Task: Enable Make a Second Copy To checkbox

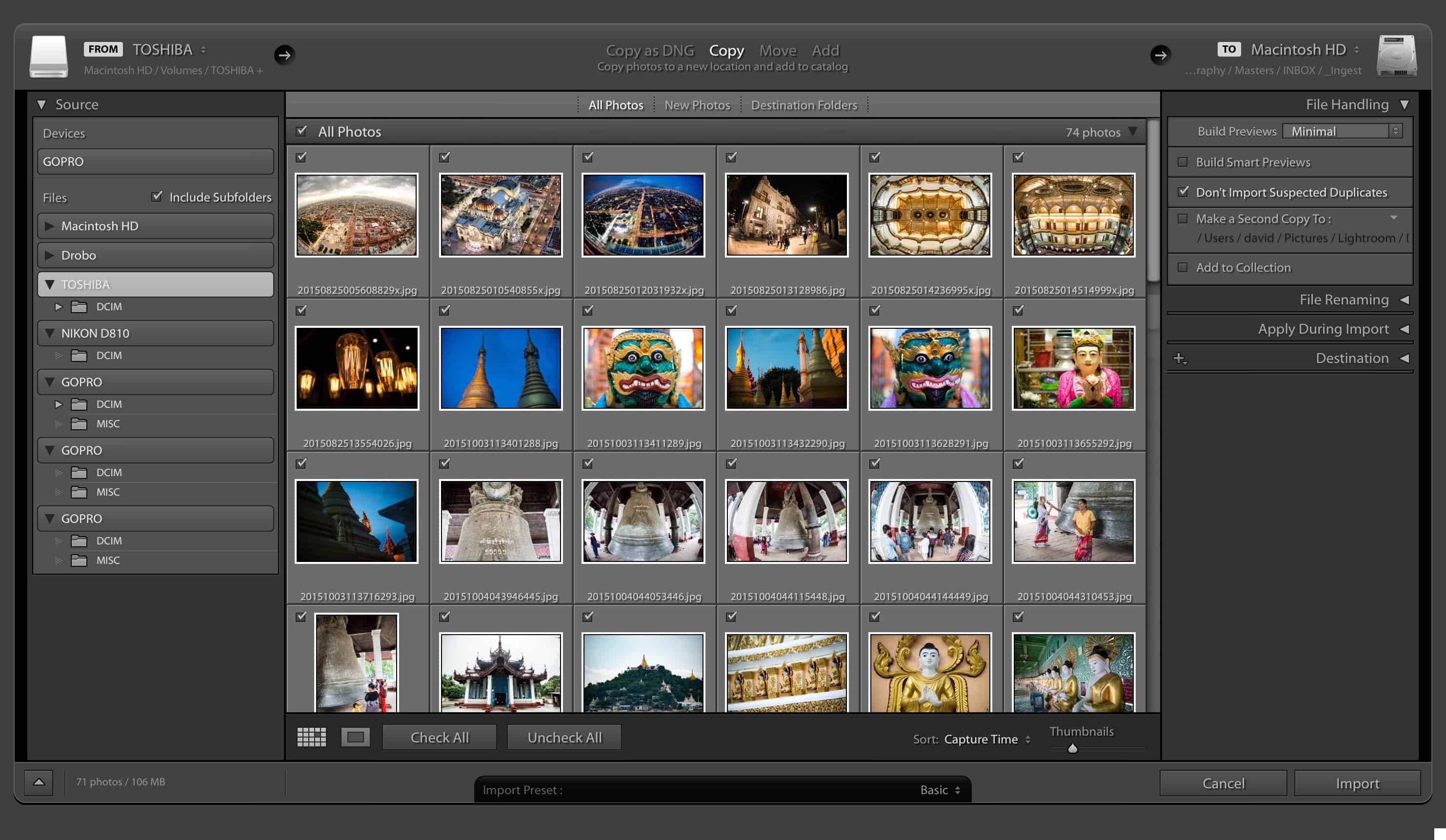Action: pyautogui.click(x=1183, y=219)
